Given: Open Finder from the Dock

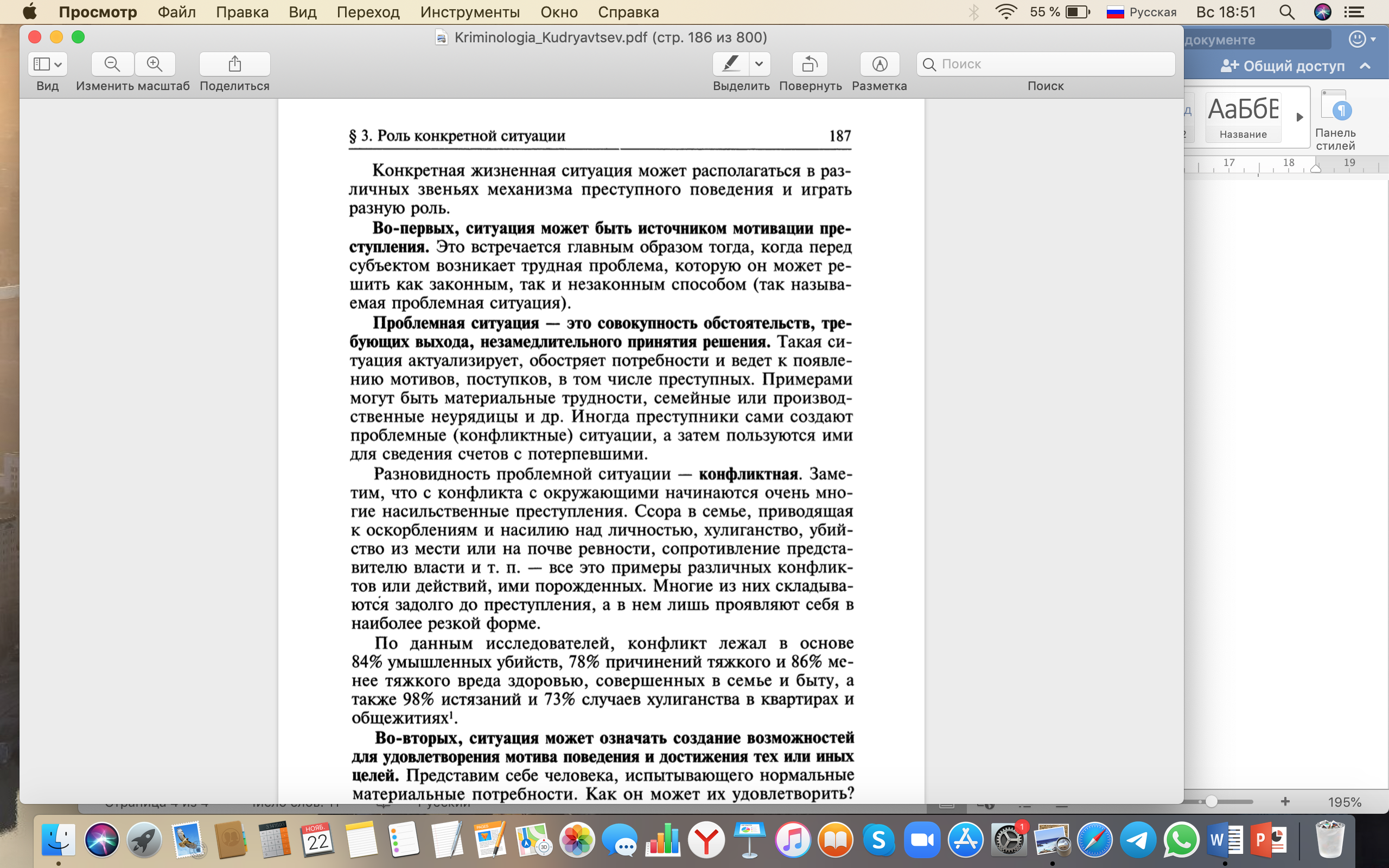Looking at the screenshot, I should click(59, 840).
